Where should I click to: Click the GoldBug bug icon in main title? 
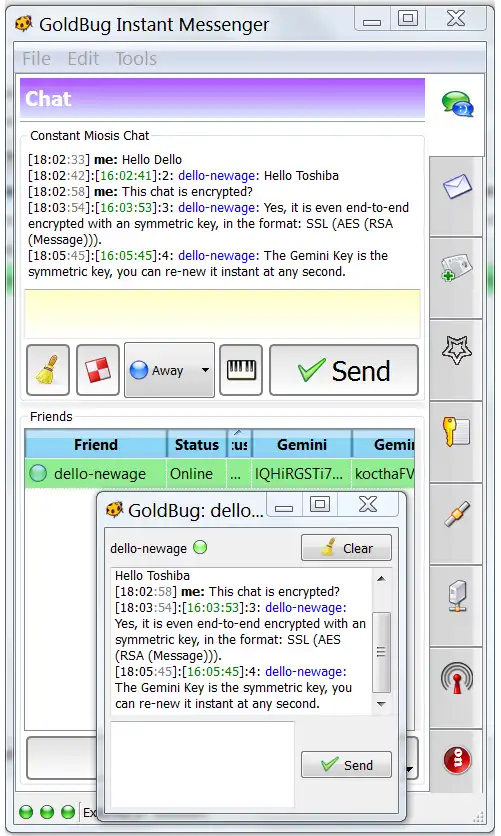[23, 23]
